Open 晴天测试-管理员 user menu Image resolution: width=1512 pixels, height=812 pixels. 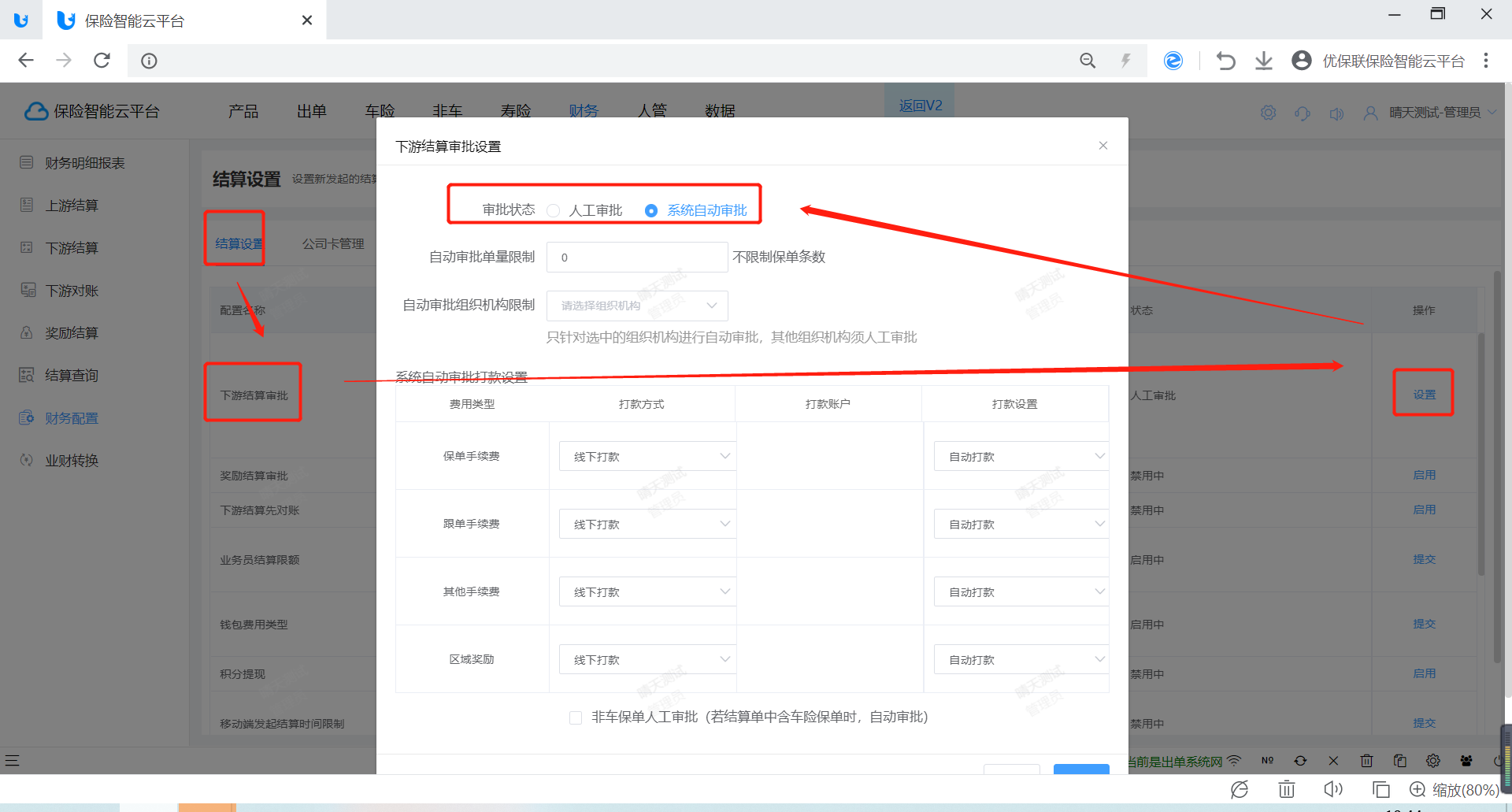coord(1429,113)
